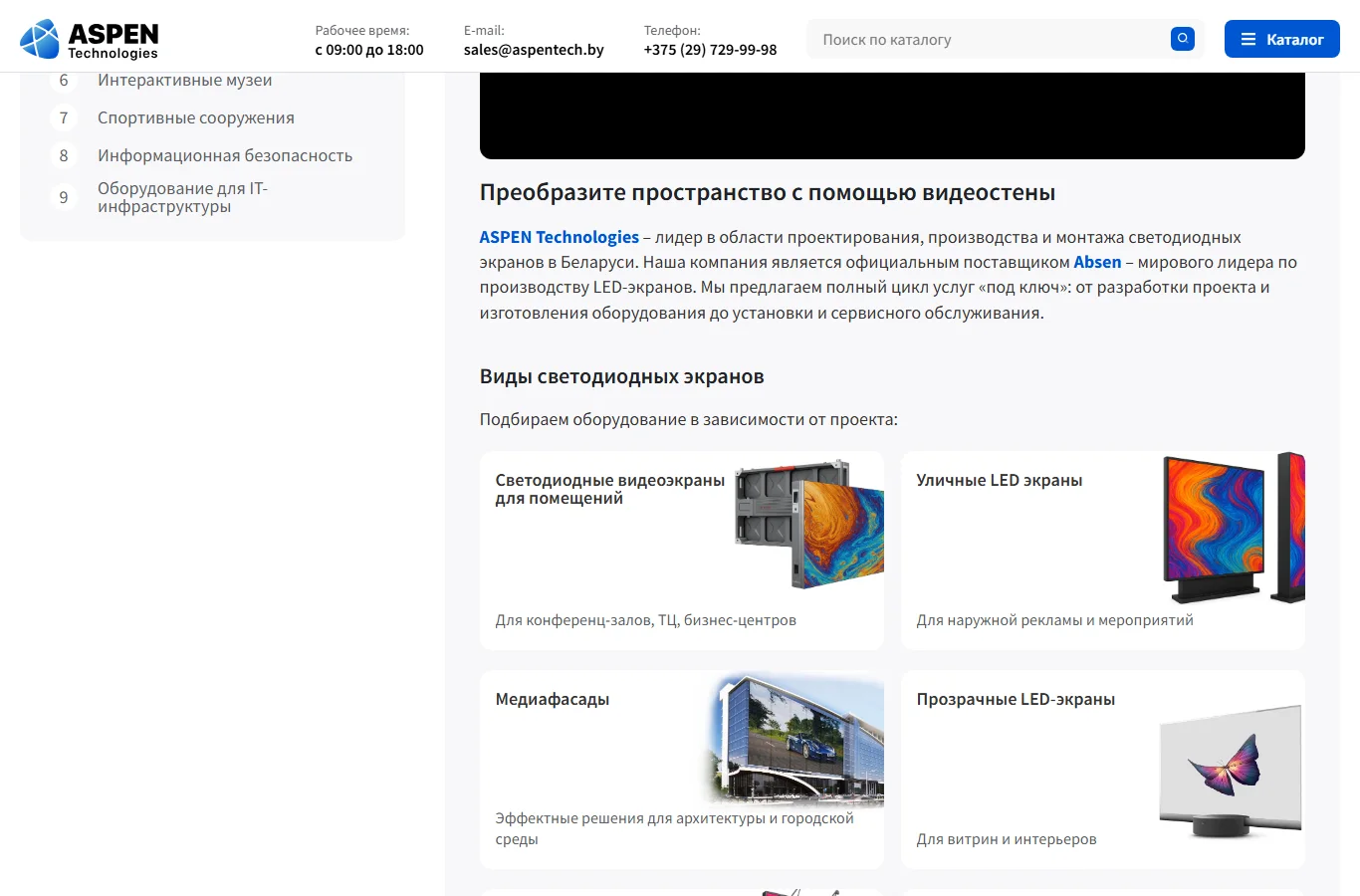Click text Для витрин и интерьеров
The width and height of the screenshot is (1360, 896).
point(1007,839)
